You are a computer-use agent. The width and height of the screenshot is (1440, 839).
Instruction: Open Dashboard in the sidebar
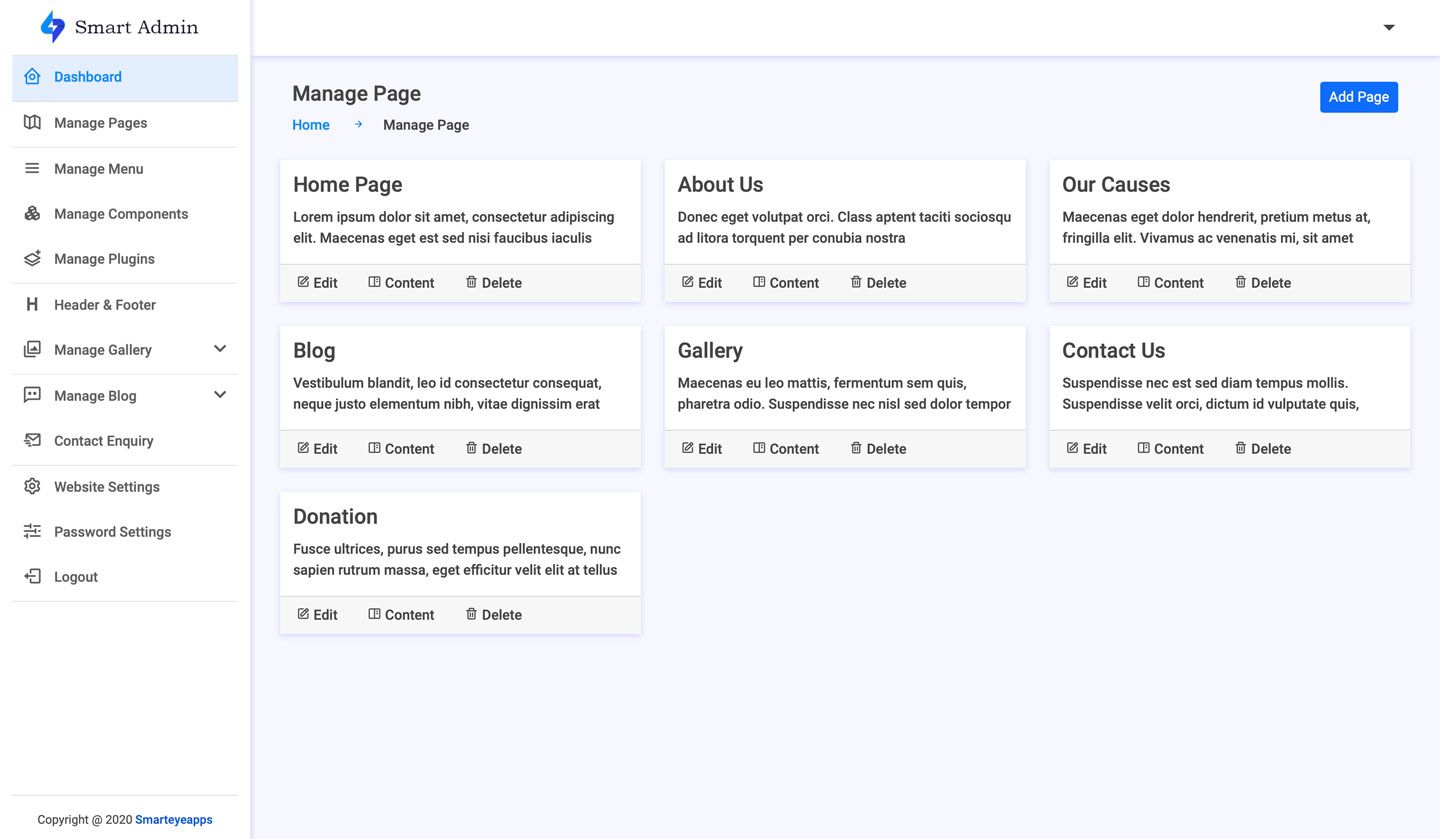click(88, 77)
